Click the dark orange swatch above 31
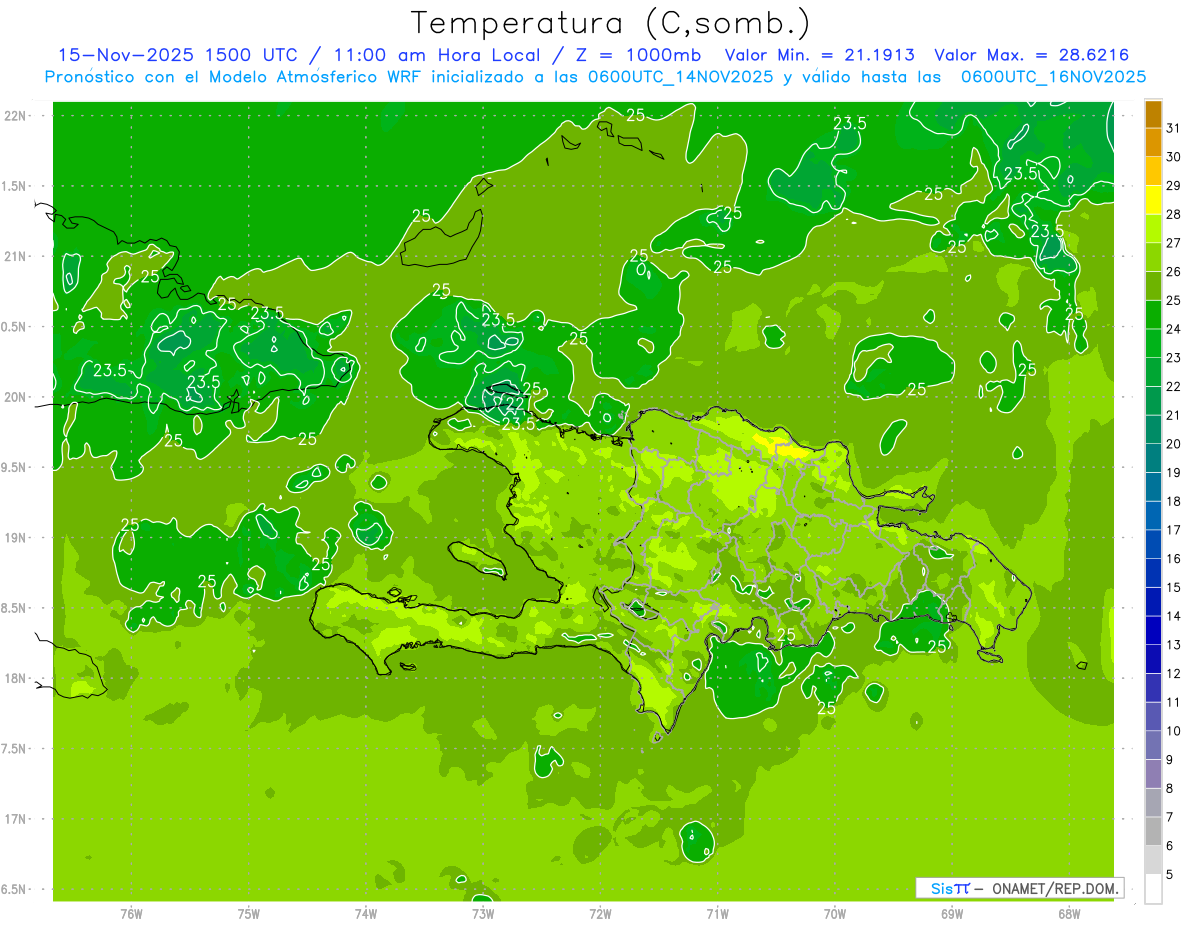Viewport: 1200px width, 927px height. click(x=1153, y=114)
